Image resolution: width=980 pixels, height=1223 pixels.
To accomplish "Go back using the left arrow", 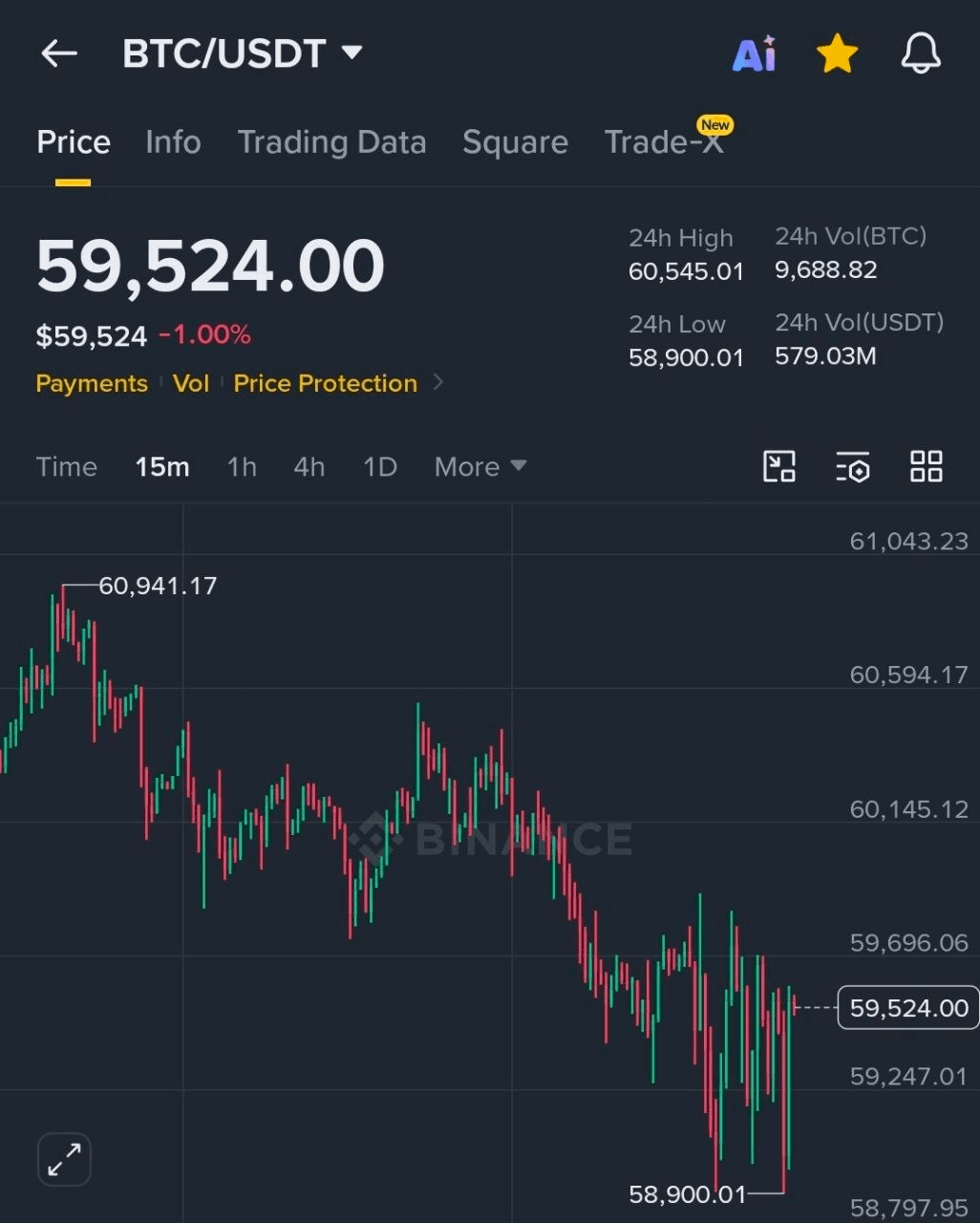I will (58, 54).
